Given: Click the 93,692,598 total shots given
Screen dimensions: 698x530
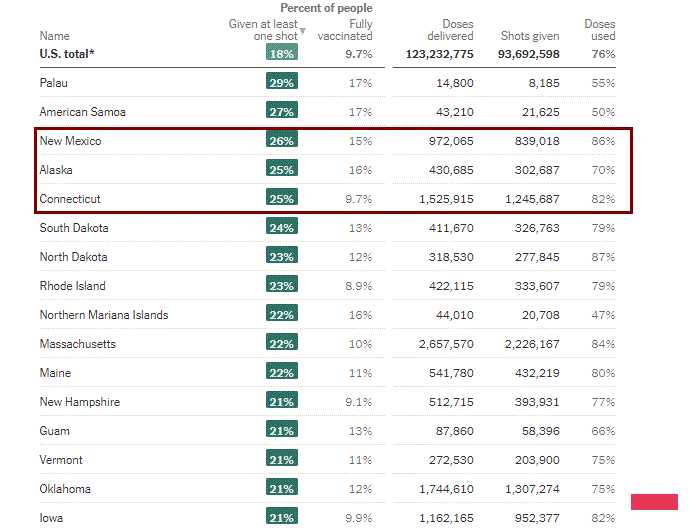Looking at the screenshot, I should (529, 54).
